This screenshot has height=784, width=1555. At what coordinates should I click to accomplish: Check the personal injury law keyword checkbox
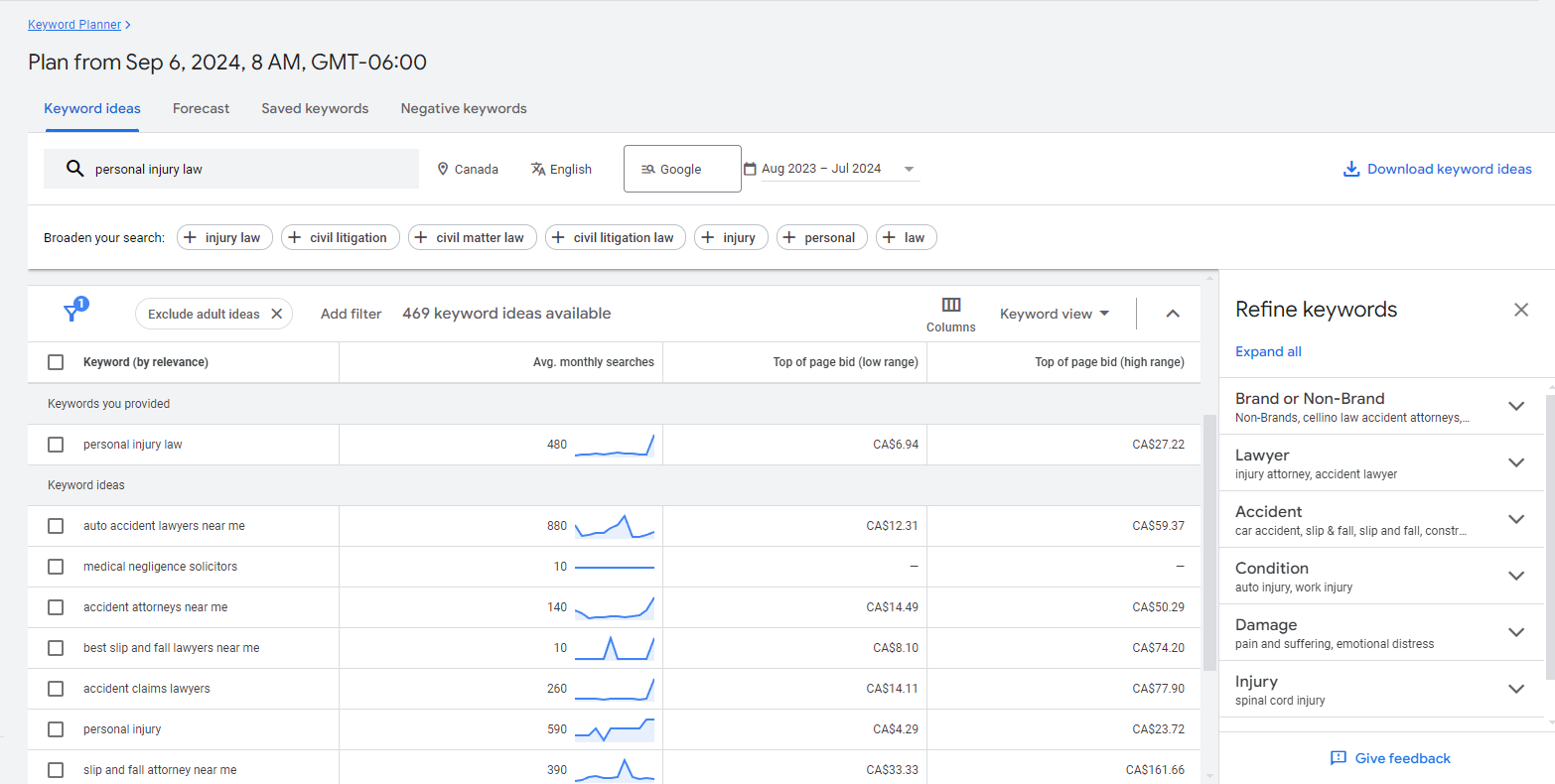pyautogui.click(x=56, y=445)
